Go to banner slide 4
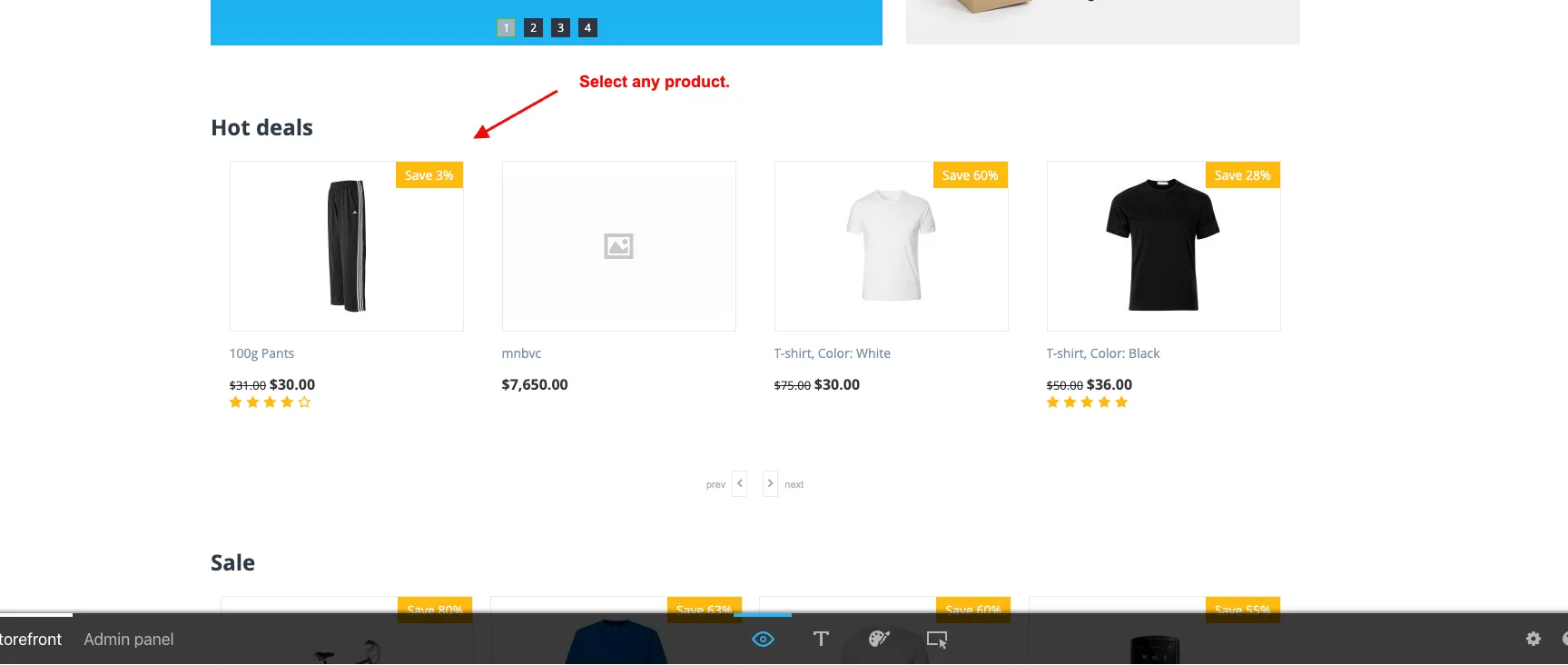Viewport: 1568px width, 665px height. (x=587, y=28)
